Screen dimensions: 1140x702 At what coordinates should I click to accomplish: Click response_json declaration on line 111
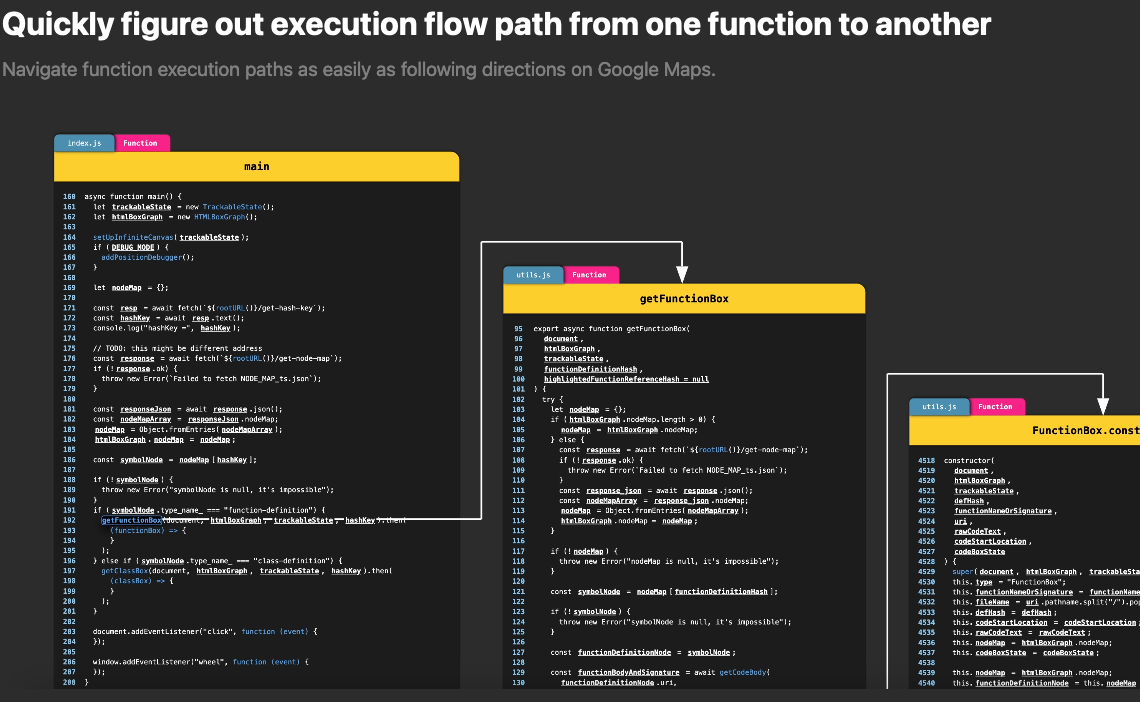point(614,491)
